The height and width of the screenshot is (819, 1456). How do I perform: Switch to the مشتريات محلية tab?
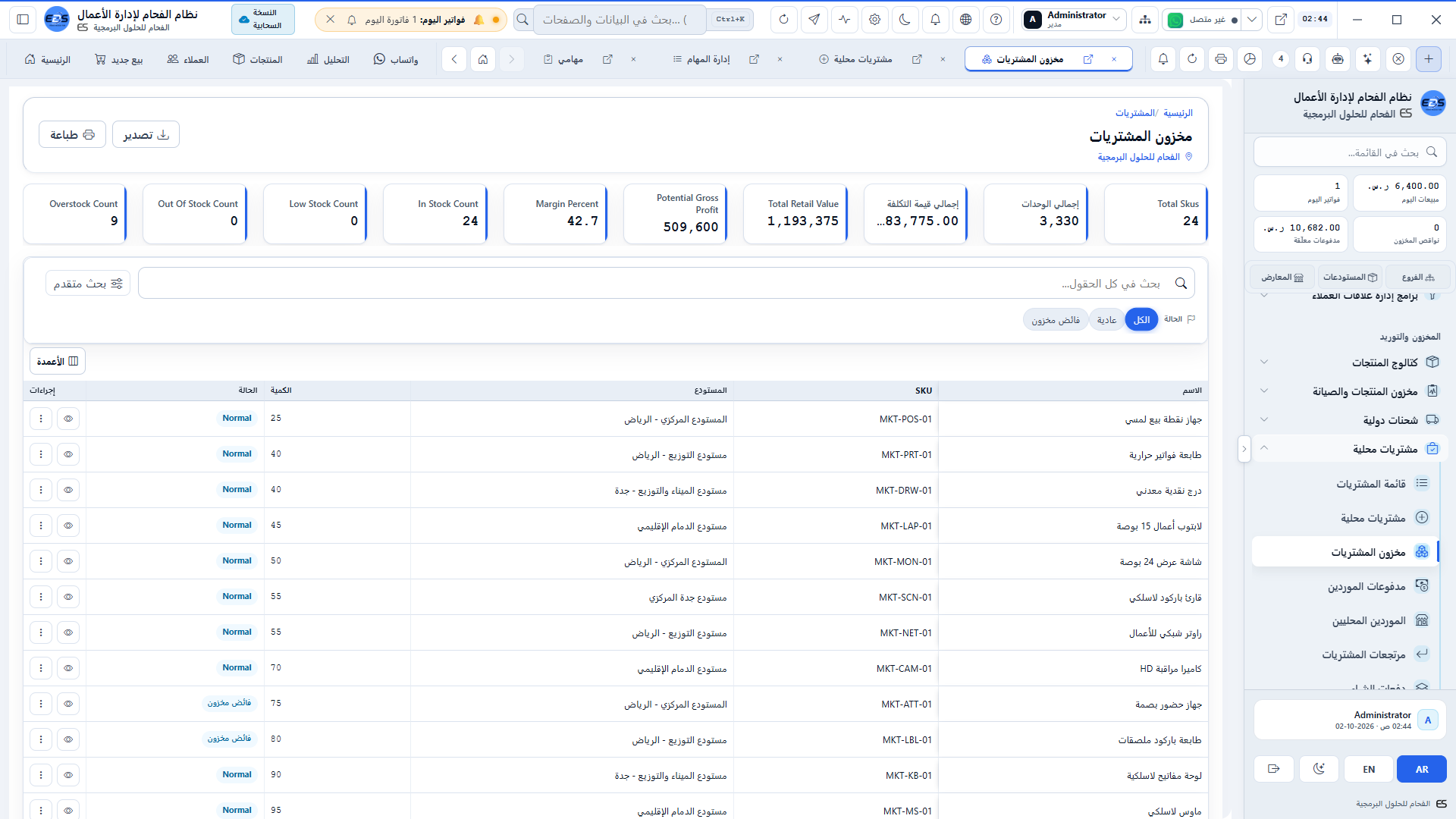[x=855, y=59]
